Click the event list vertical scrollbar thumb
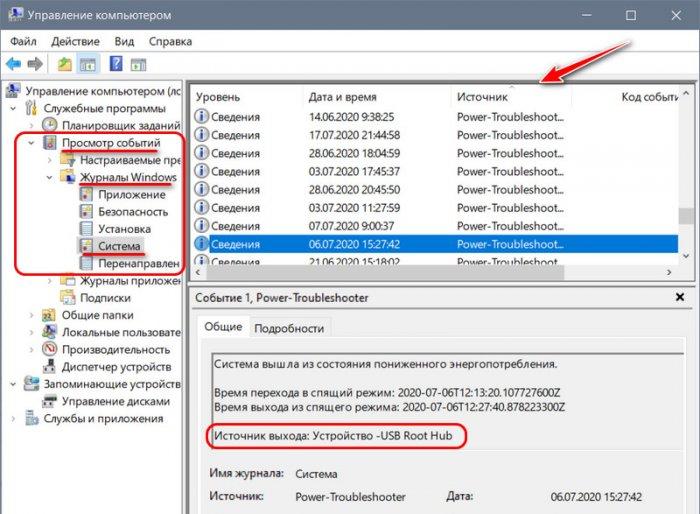Image resolution: width=700 pixels, height=514 pixels. click(686, 215)
